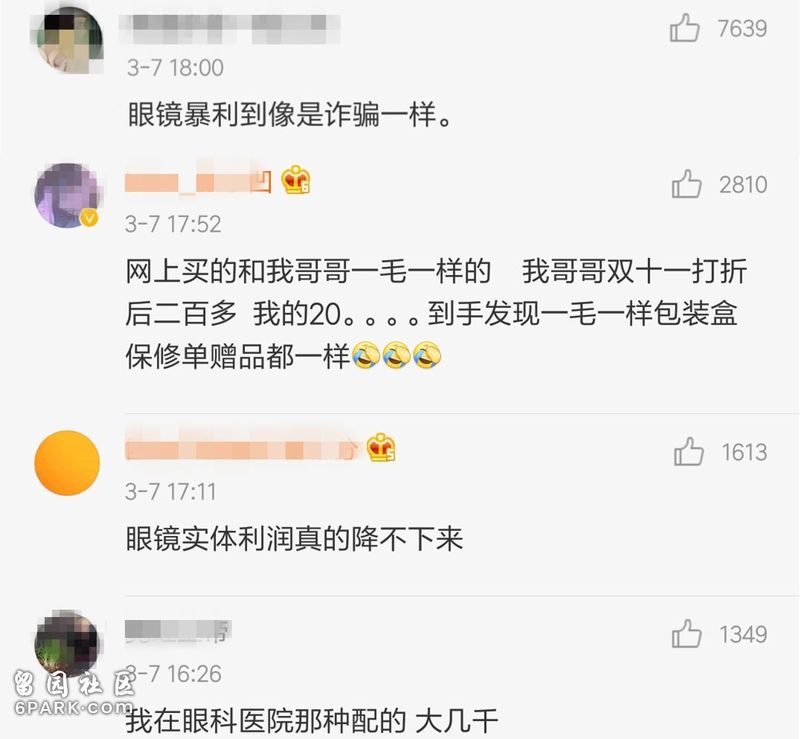Select comment starting '网上买的和我哥哥'
Image resolution: width=800 pixels, height=739 pixels.
(436, 313)
